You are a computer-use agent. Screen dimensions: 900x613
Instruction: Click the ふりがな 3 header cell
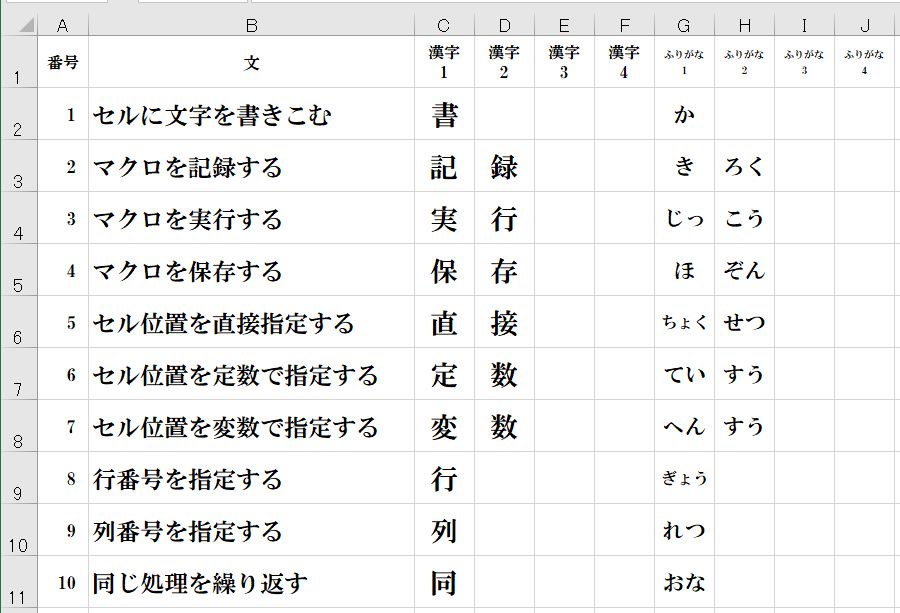coord(804,62)
